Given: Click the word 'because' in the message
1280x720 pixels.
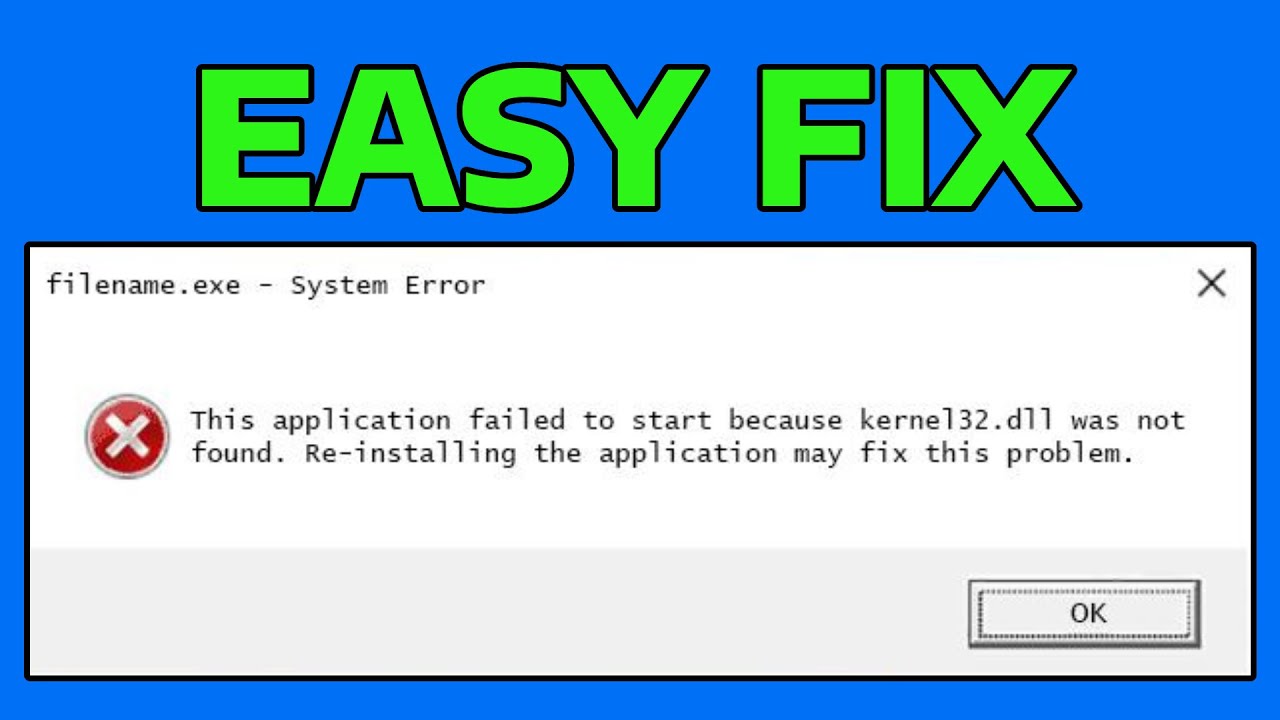Looking at the screenshot, I should [x=785, y=419].
